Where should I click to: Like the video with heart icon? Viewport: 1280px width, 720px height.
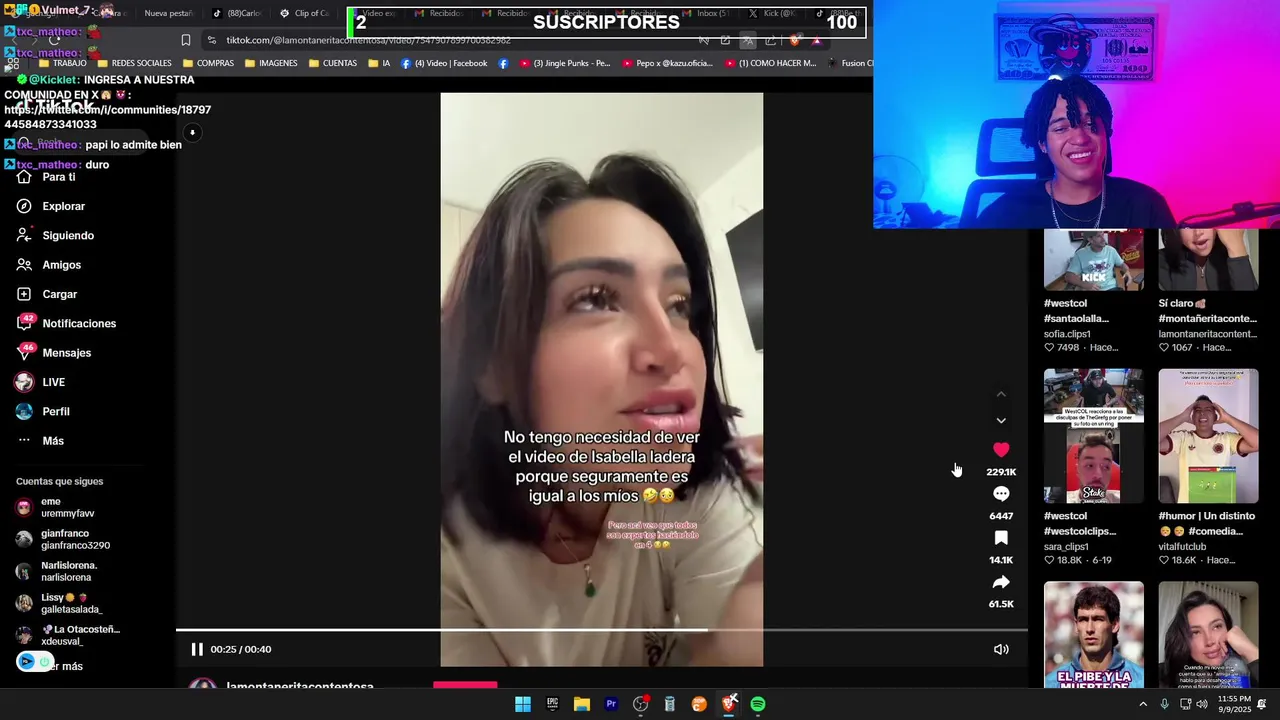(x=1001, y=450)
